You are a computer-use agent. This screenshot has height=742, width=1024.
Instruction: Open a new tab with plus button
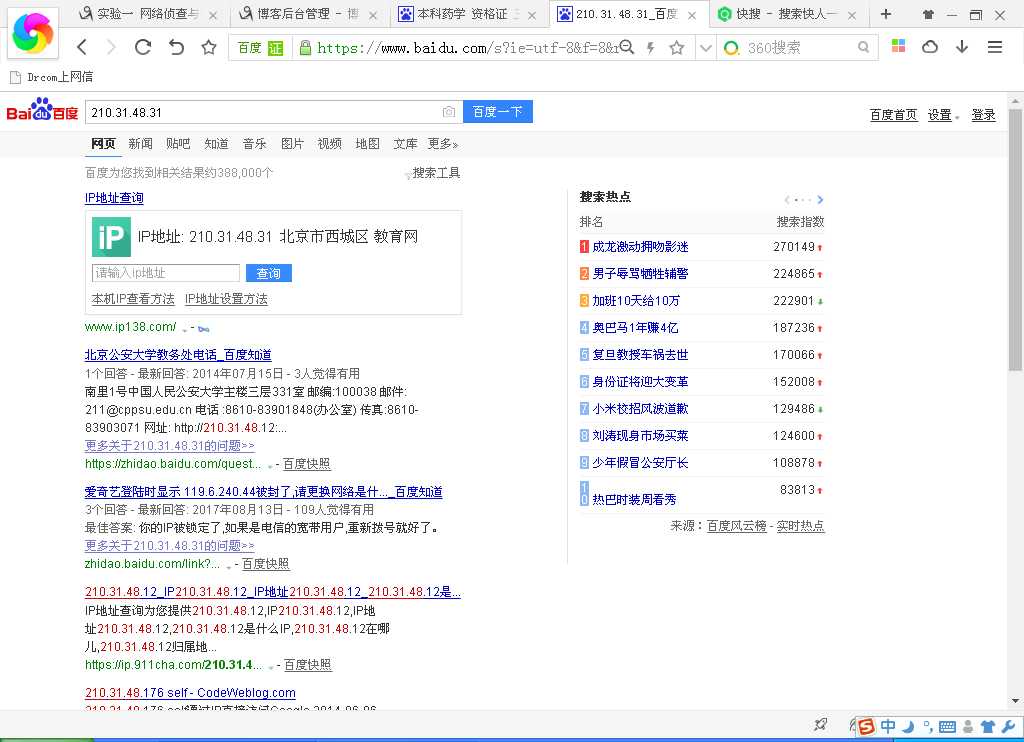[x=886, y=14]
